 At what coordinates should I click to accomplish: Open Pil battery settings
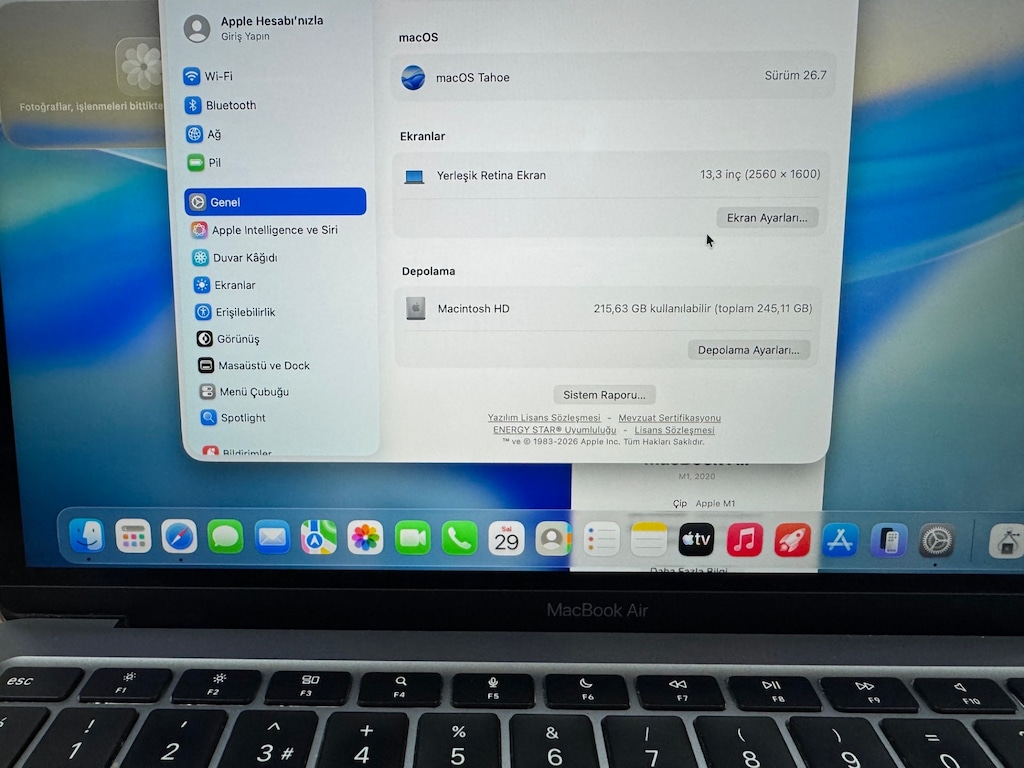point(204,163)
